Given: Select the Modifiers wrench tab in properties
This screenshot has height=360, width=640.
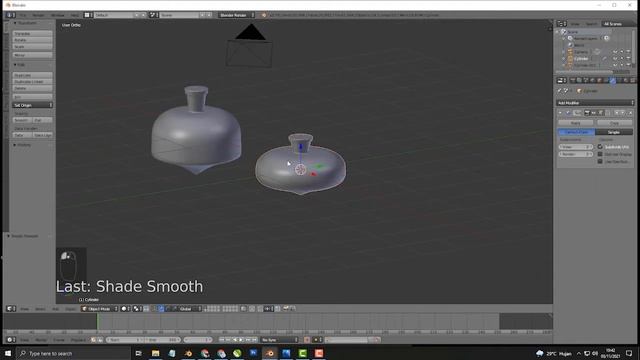Looking at the screenshot, I should [613, 80].
